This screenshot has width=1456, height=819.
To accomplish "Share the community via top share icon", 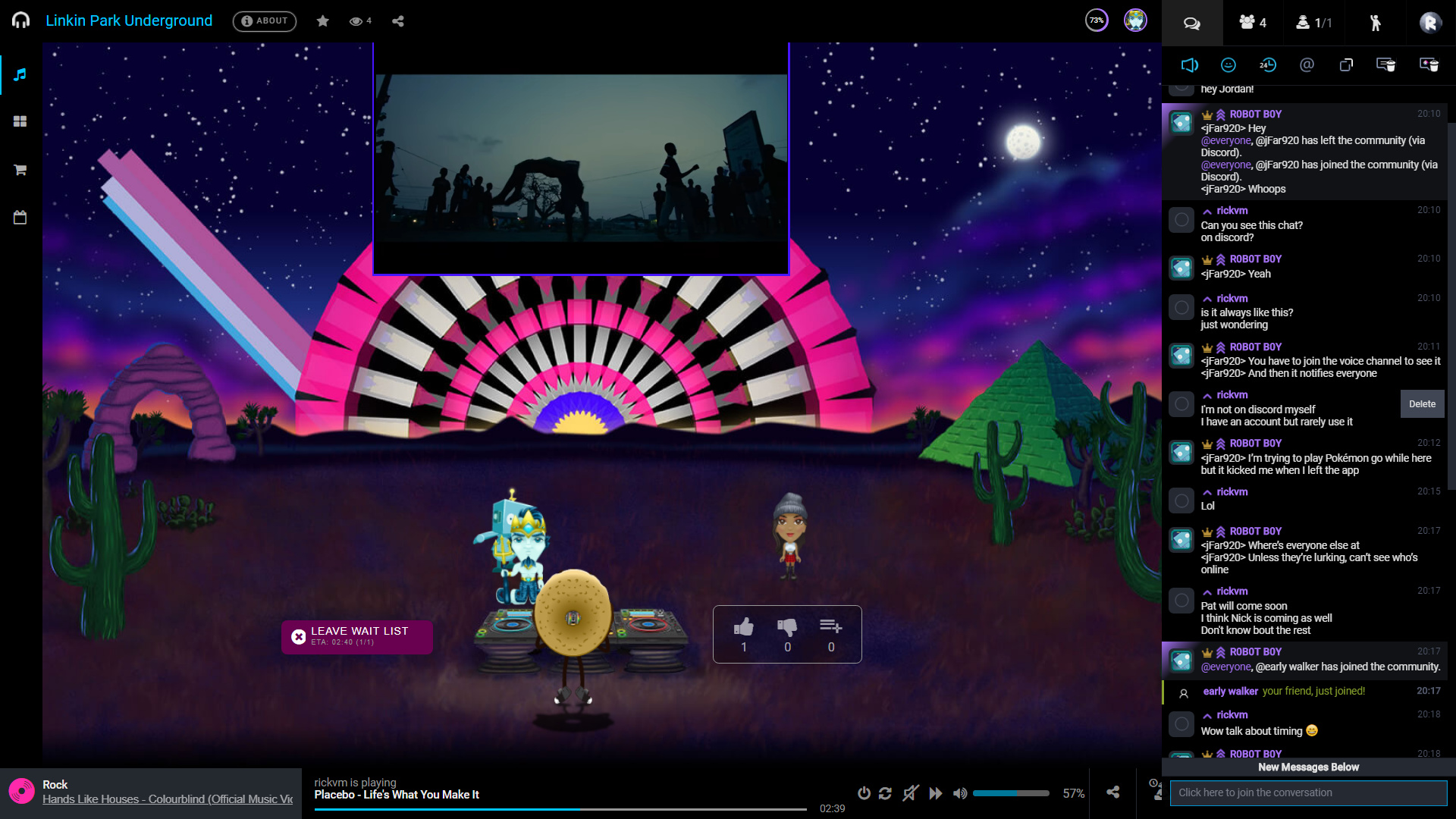I will pos(398,21).
